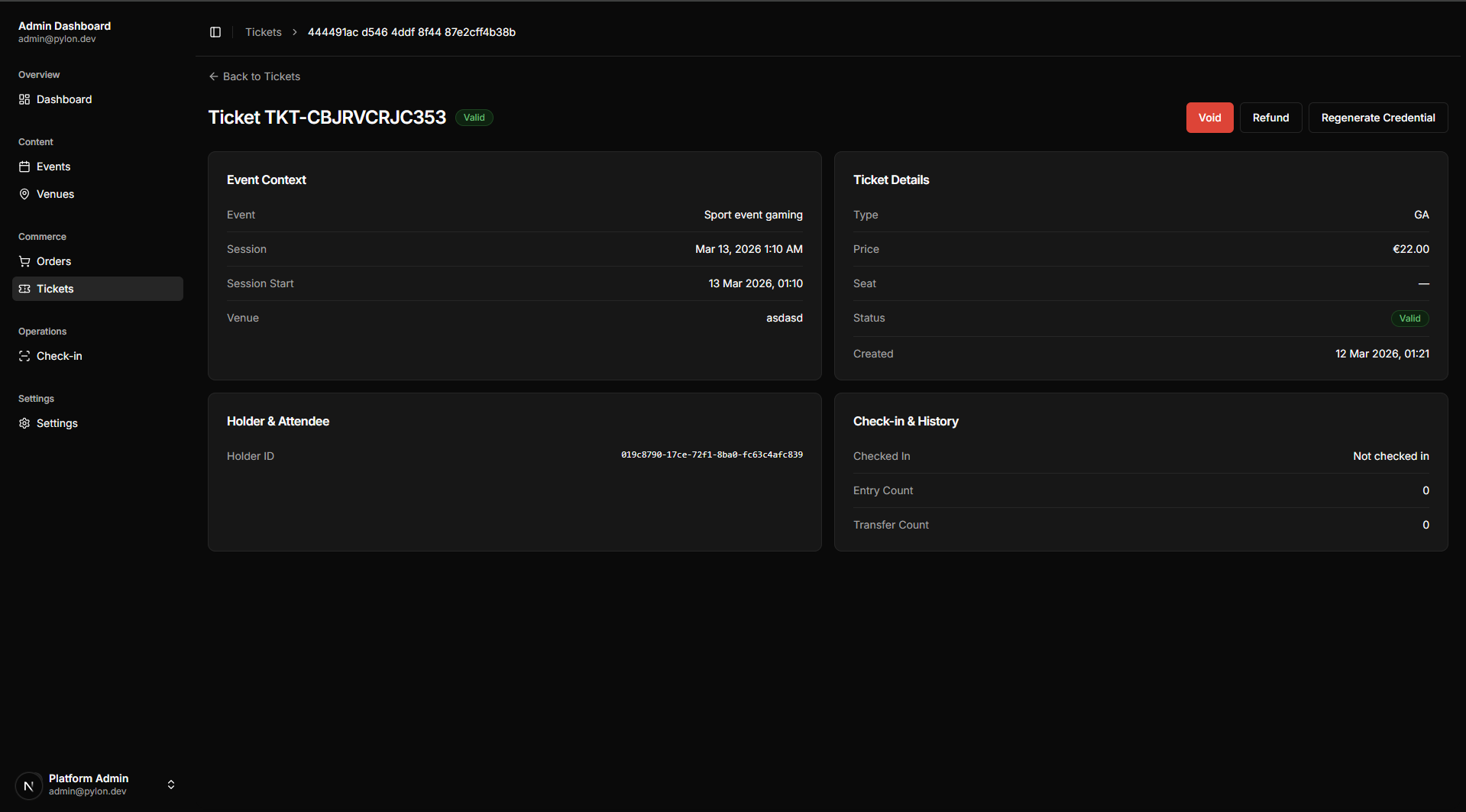1466x812 pixels.
Task: Go back to Tickets list
Action: pyautogui.click(x=254, y=76)
